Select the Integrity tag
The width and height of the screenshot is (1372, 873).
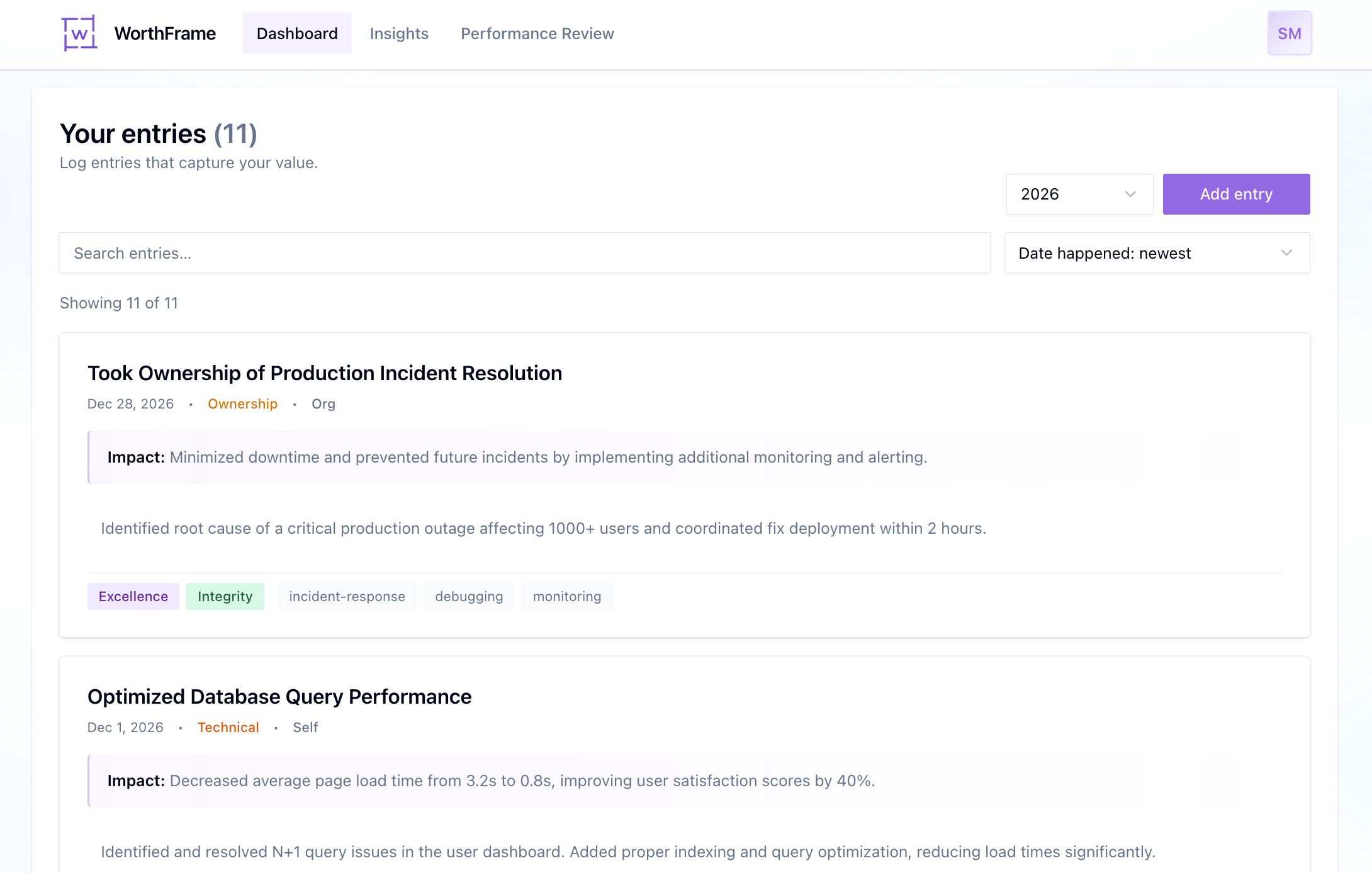(x=225, y=596)
